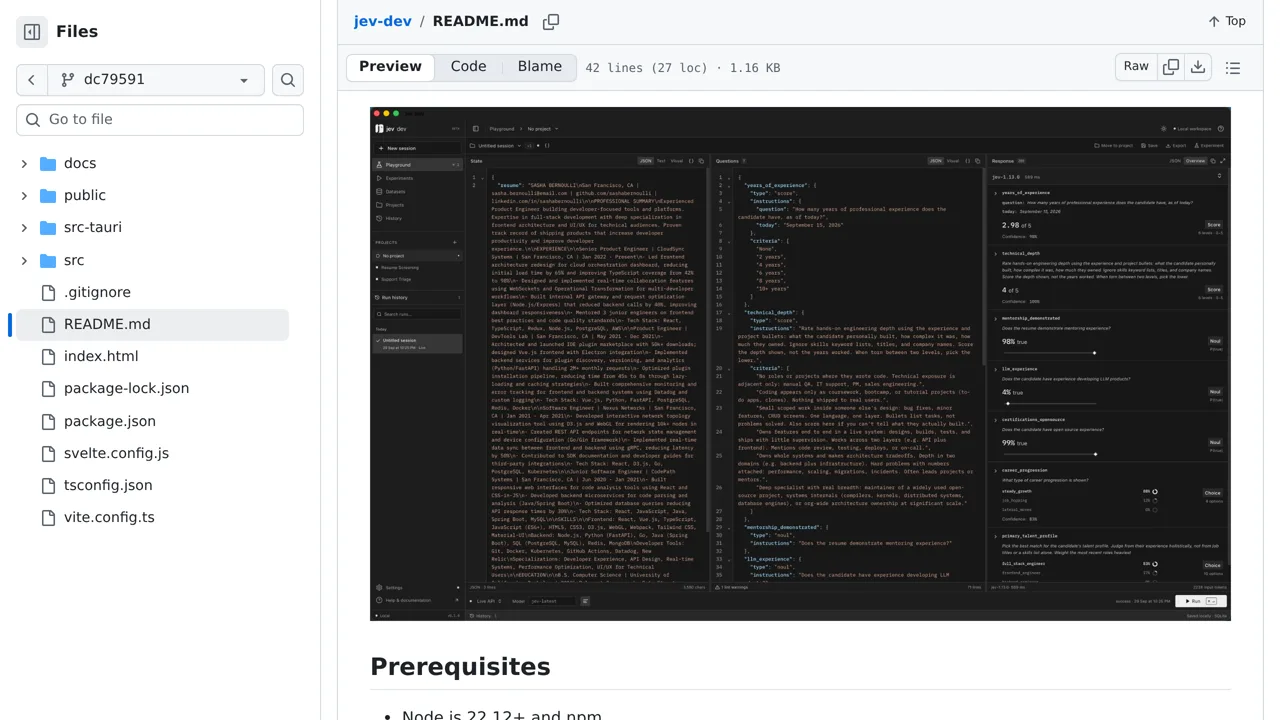This screenshot has width=1280, height=720.
Task: Go to jev-dev repository root breadcrumb
Action: [382, 21]
